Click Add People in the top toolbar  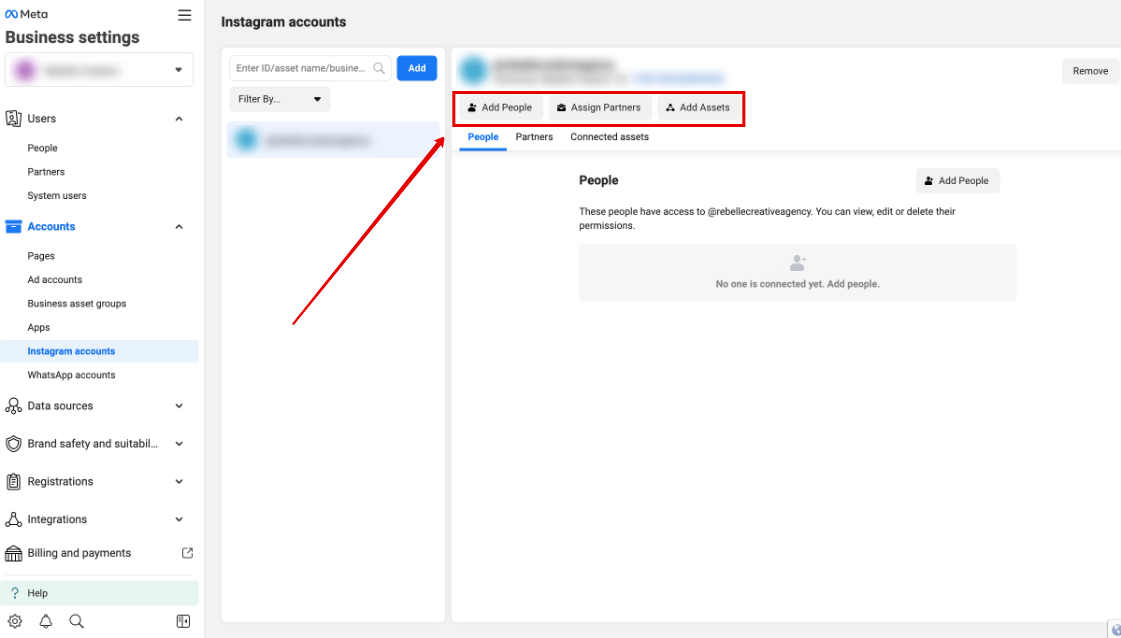(500, 107)
